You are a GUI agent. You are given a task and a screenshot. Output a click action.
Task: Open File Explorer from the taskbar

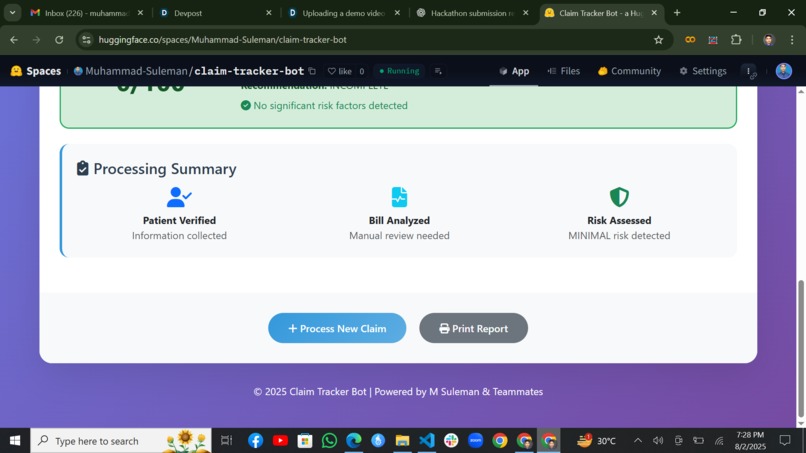pyautogui.click(x=402, y=441)
